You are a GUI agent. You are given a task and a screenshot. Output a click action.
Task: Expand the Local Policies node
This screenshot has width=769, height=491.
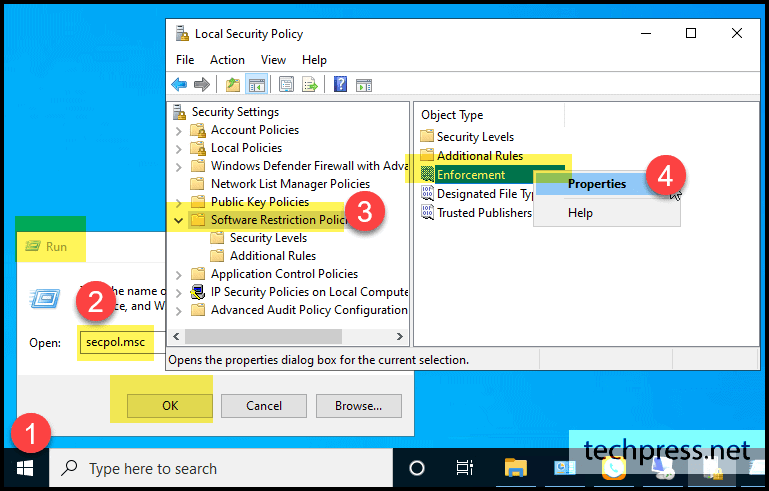coord(179,149)
